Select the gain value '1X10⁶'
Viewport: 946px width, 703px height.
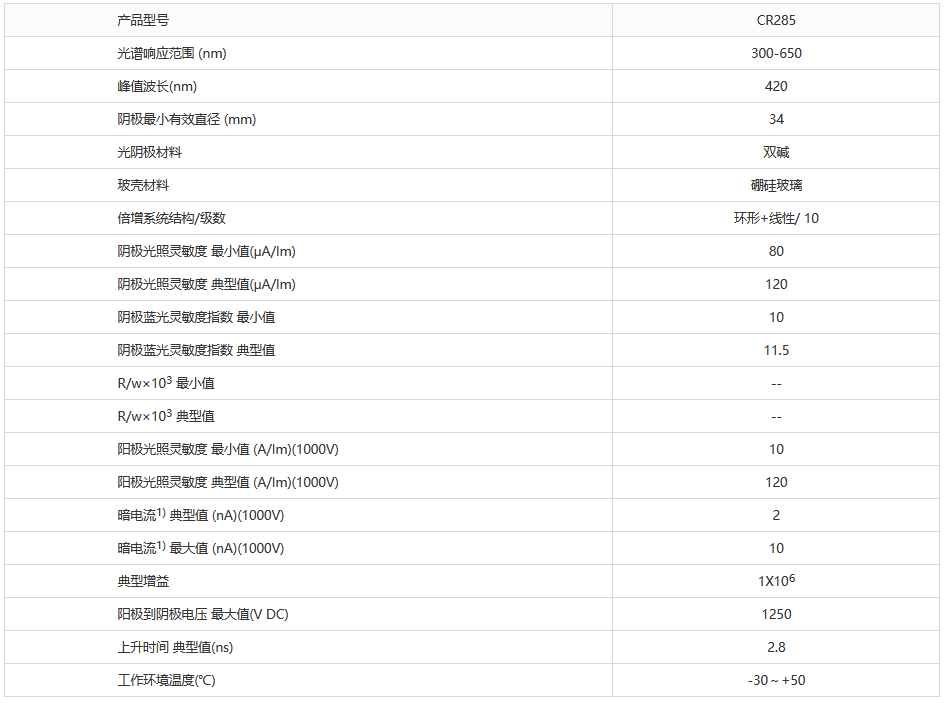point(776,581)
